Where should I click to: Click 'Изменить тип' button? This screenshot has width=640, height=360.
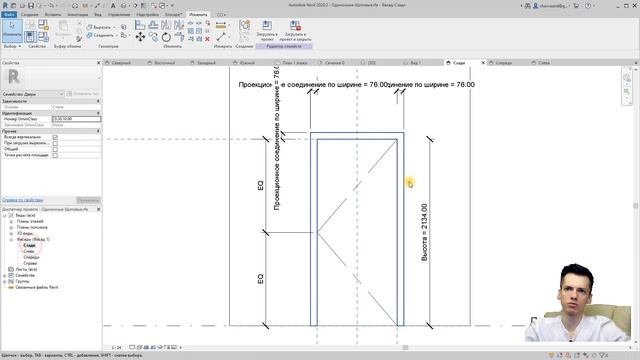click(x=83, y=94)
